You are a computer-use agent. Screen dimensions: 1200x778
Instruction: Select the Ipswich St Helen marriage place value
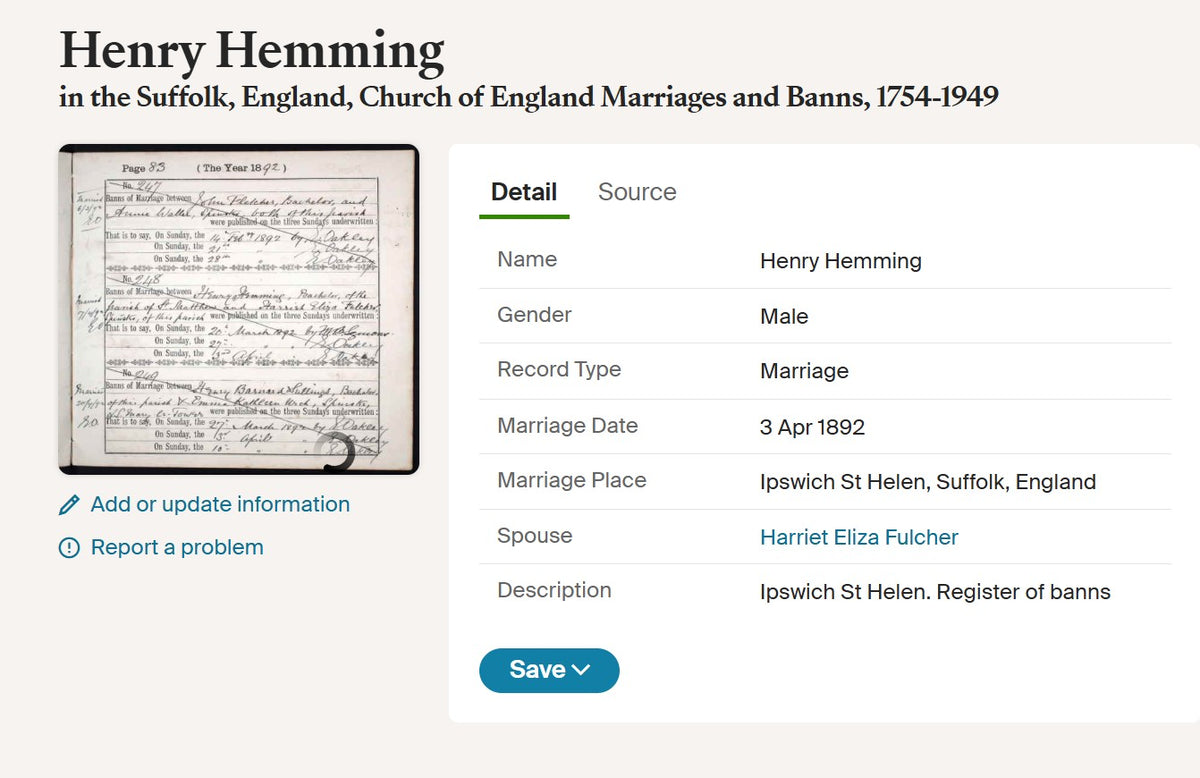[x=928, y=482]
